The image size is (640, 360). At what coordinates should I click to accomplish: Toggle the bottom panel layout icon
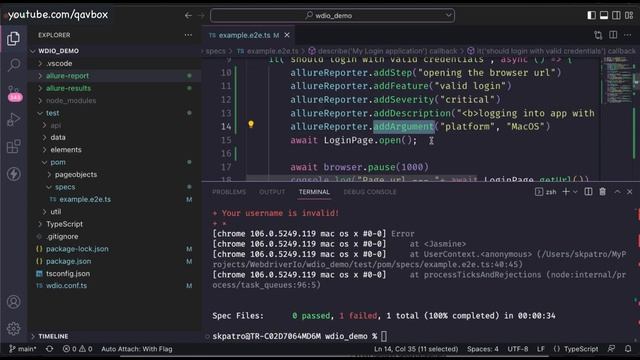tap(604, 16)
